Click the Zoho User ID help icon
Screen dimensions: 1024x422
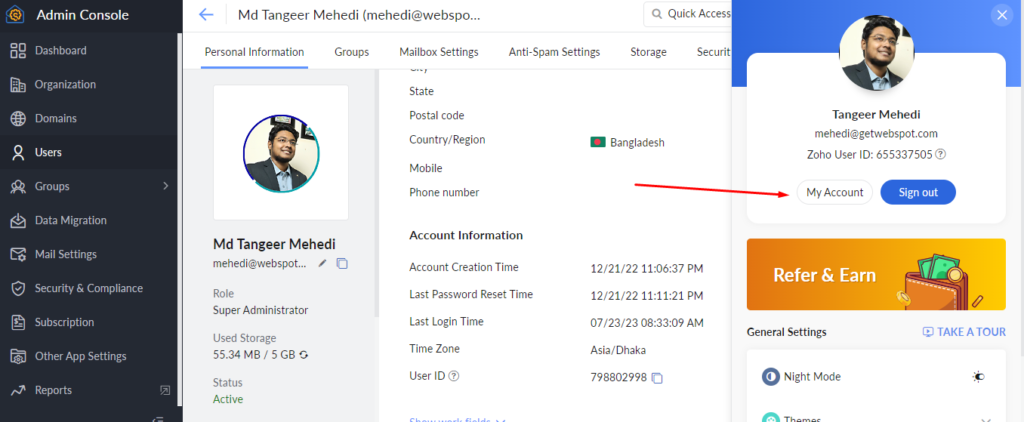pos(940,155)
